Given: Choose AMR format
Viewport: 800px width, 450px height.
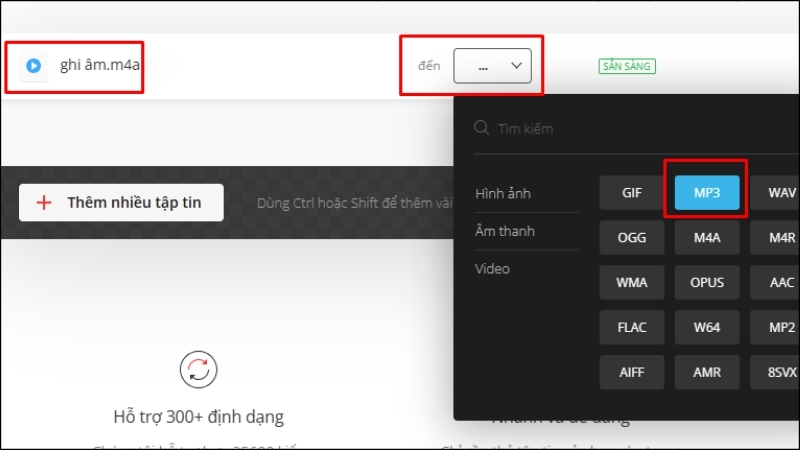Looking at the screenshot, I should [707, 372].
